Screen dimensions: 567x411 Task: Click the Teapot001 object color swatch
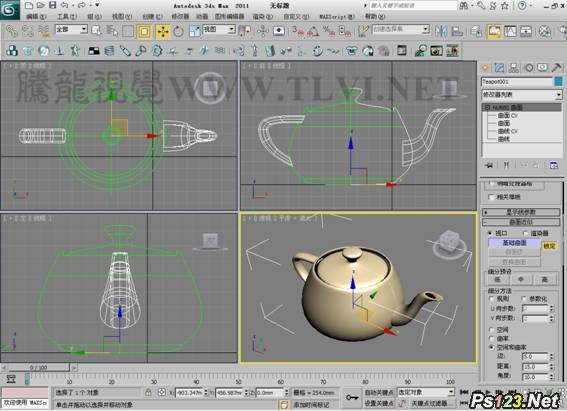[x=558, y=82]
